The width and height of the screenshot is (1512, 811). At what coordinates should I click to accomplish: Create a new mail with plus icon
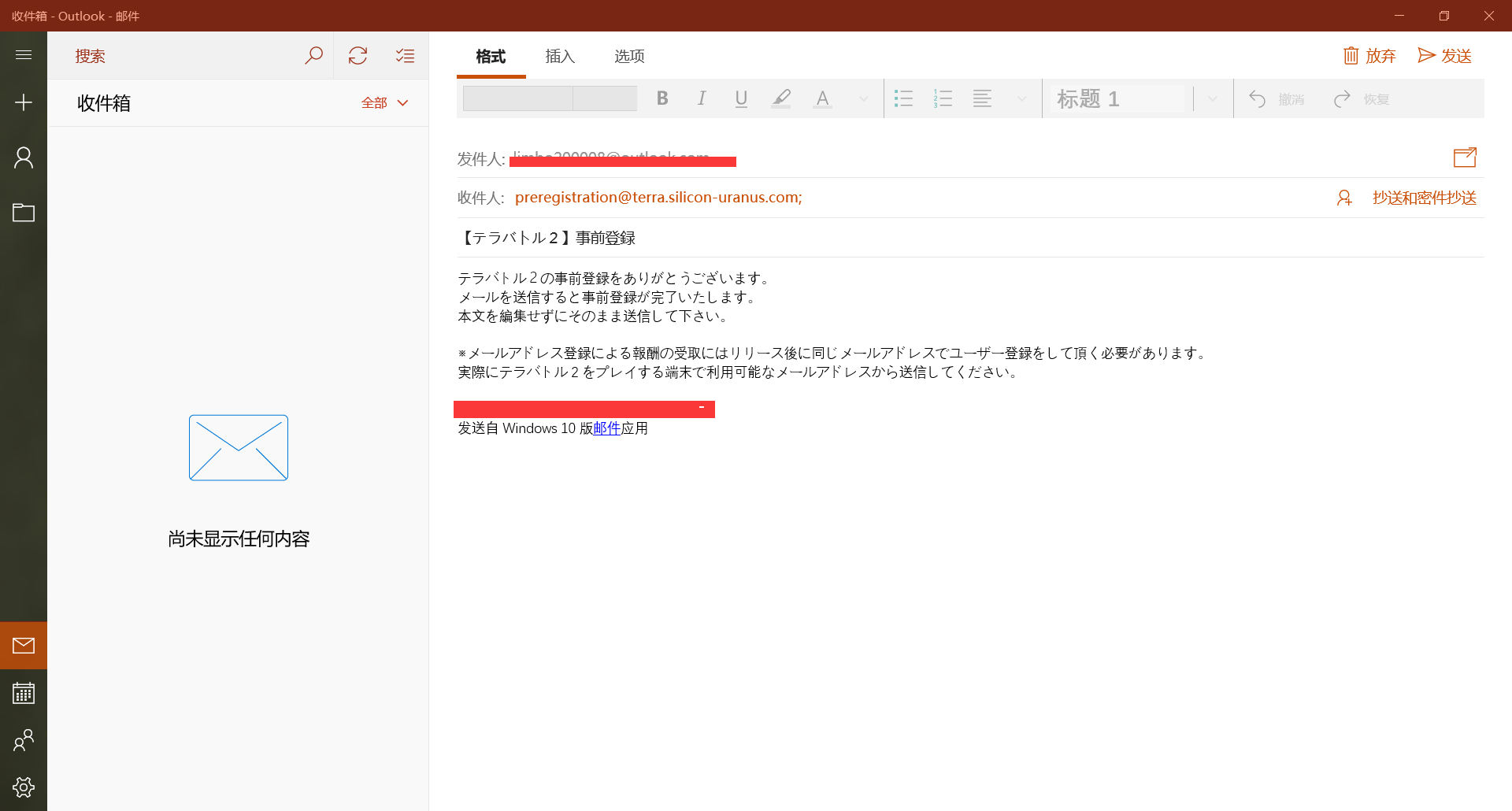pos(24,102)
